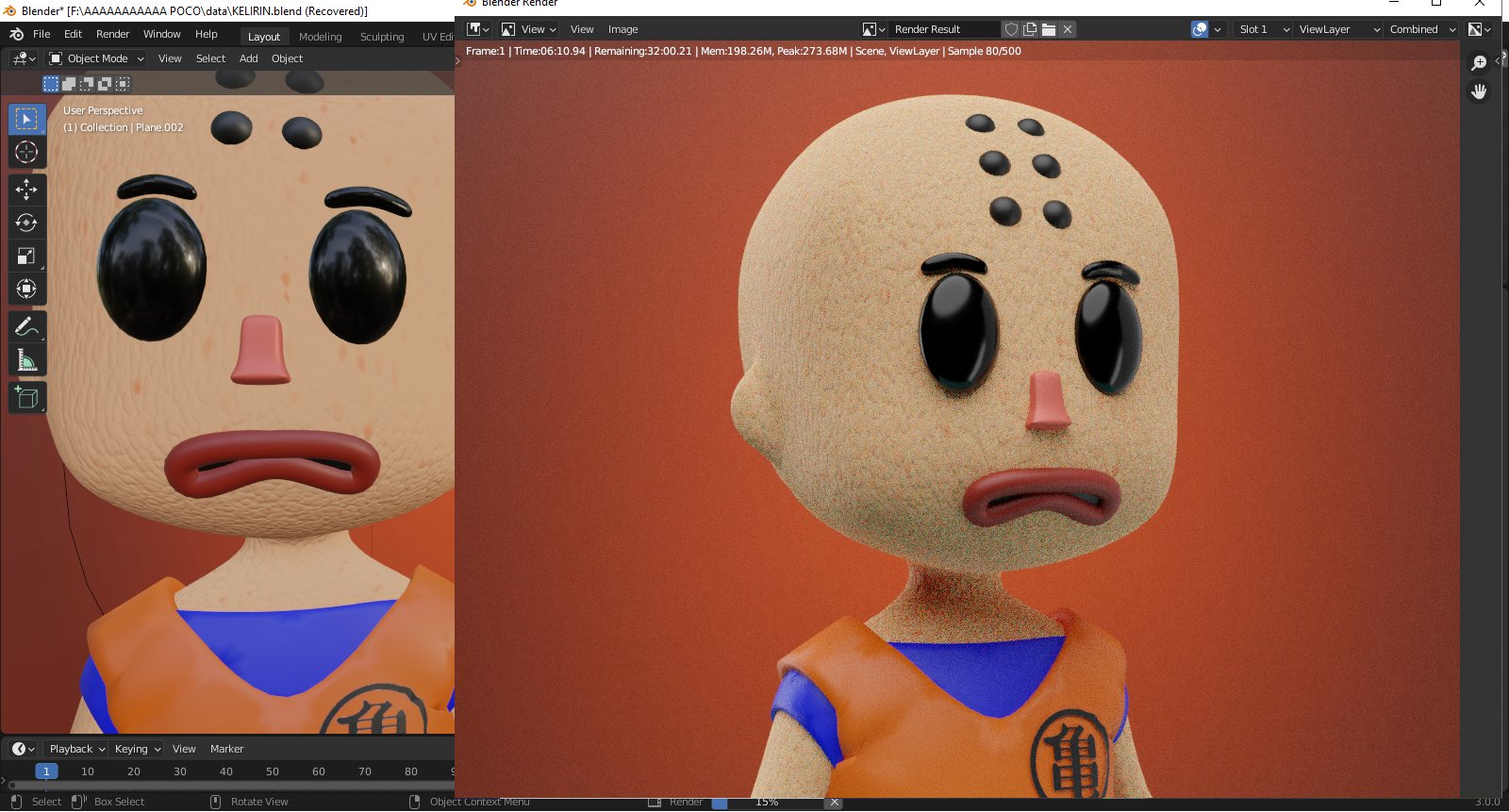Image resolution: width=1509 pixels, height=812 pixels.
Task: Choose the Rotate tool
Action: click(x=26, y=223)
